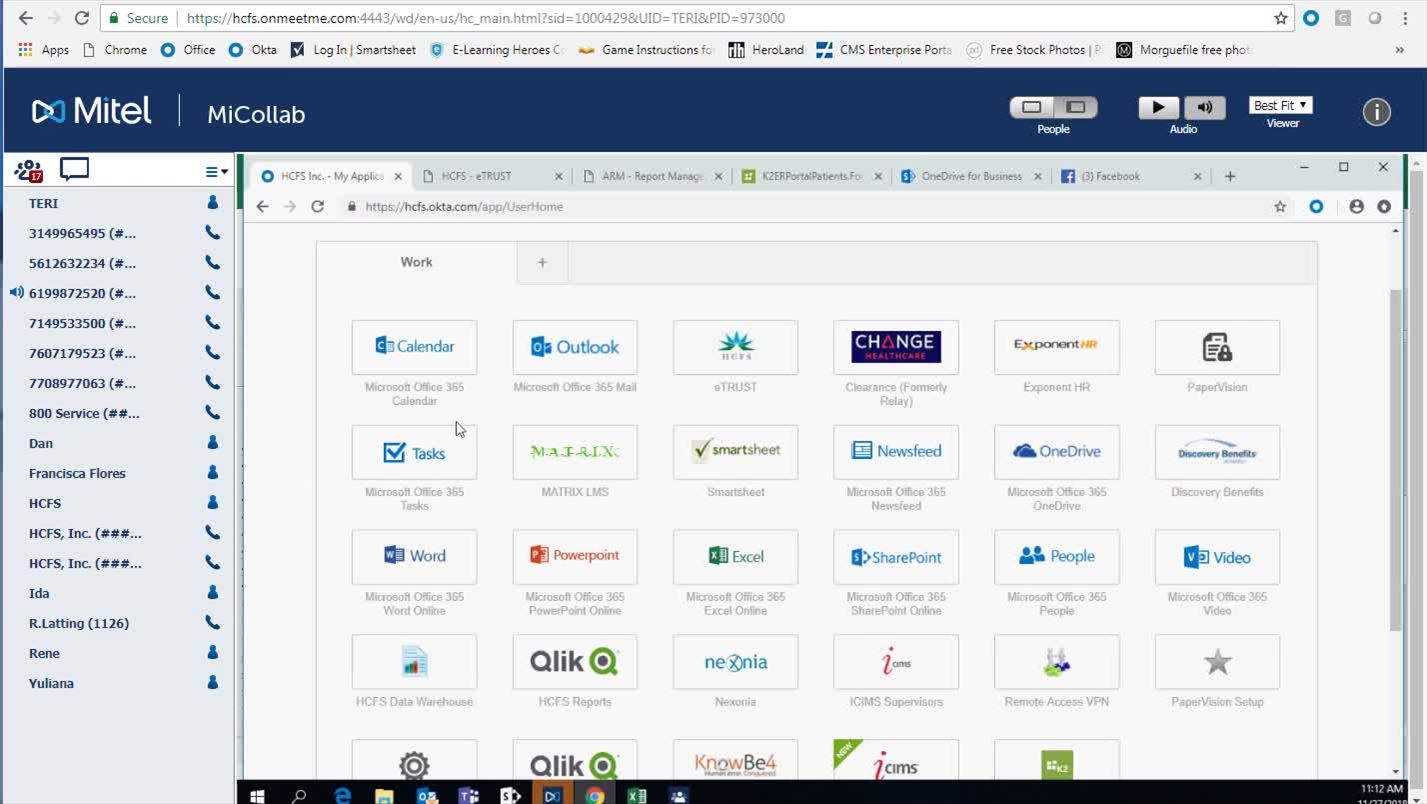
Task: Expand the participants panel menu dropdown
Action: coord(216,172)
